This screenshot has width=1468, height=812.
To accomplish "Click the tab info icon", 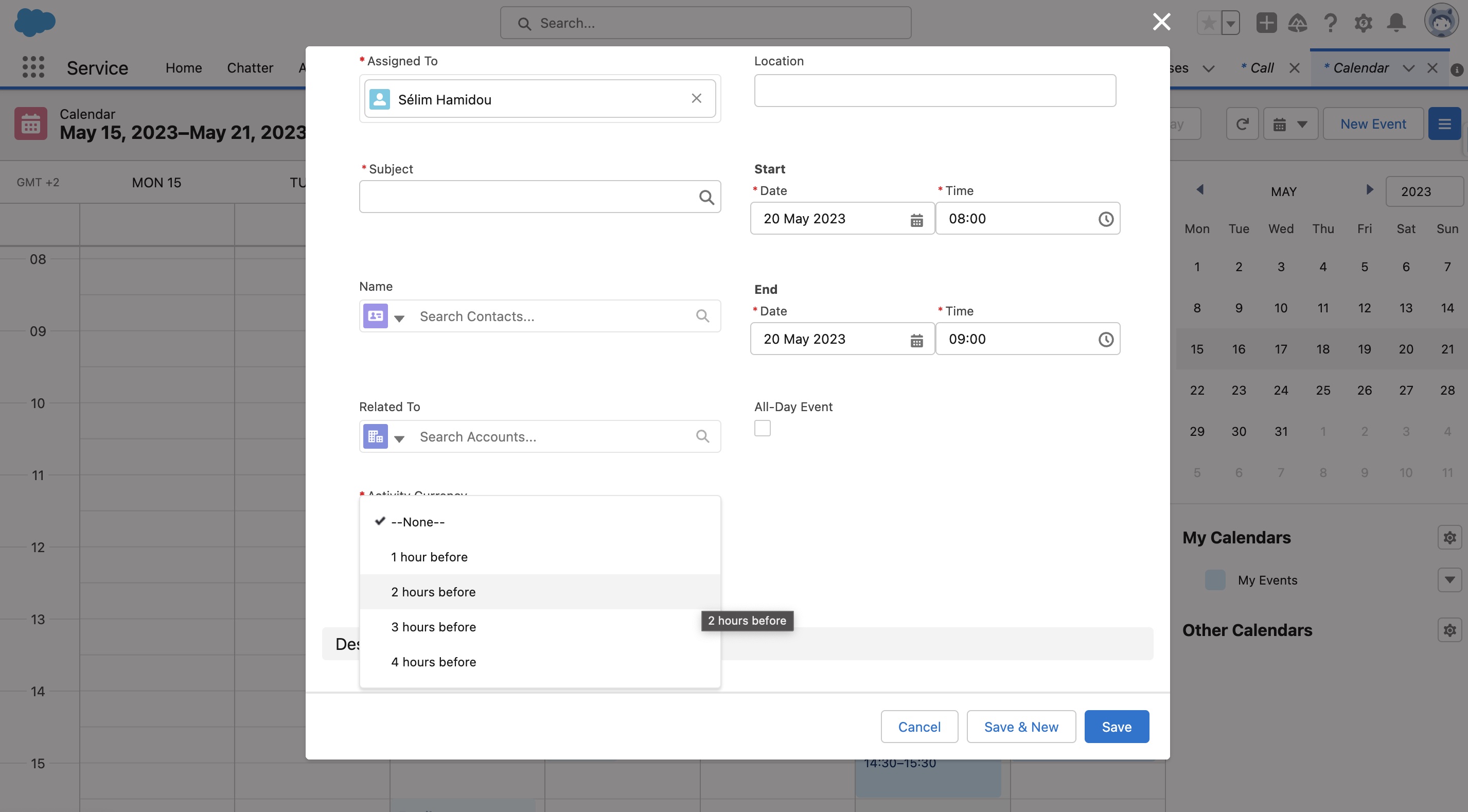I will point(1457,69).
